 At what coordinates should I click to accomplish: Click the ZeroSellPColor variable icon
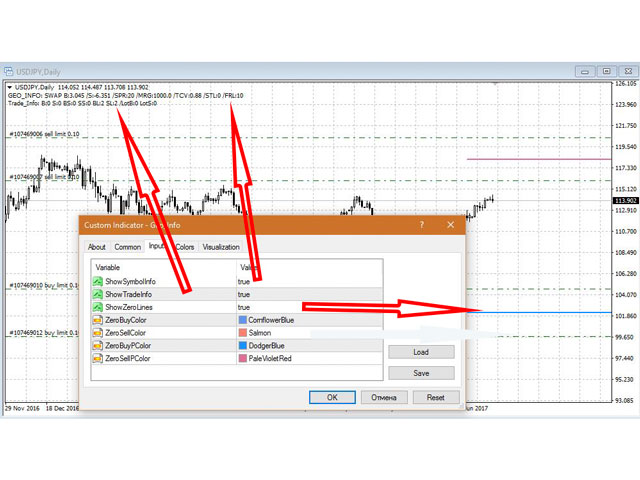(98, 358)
